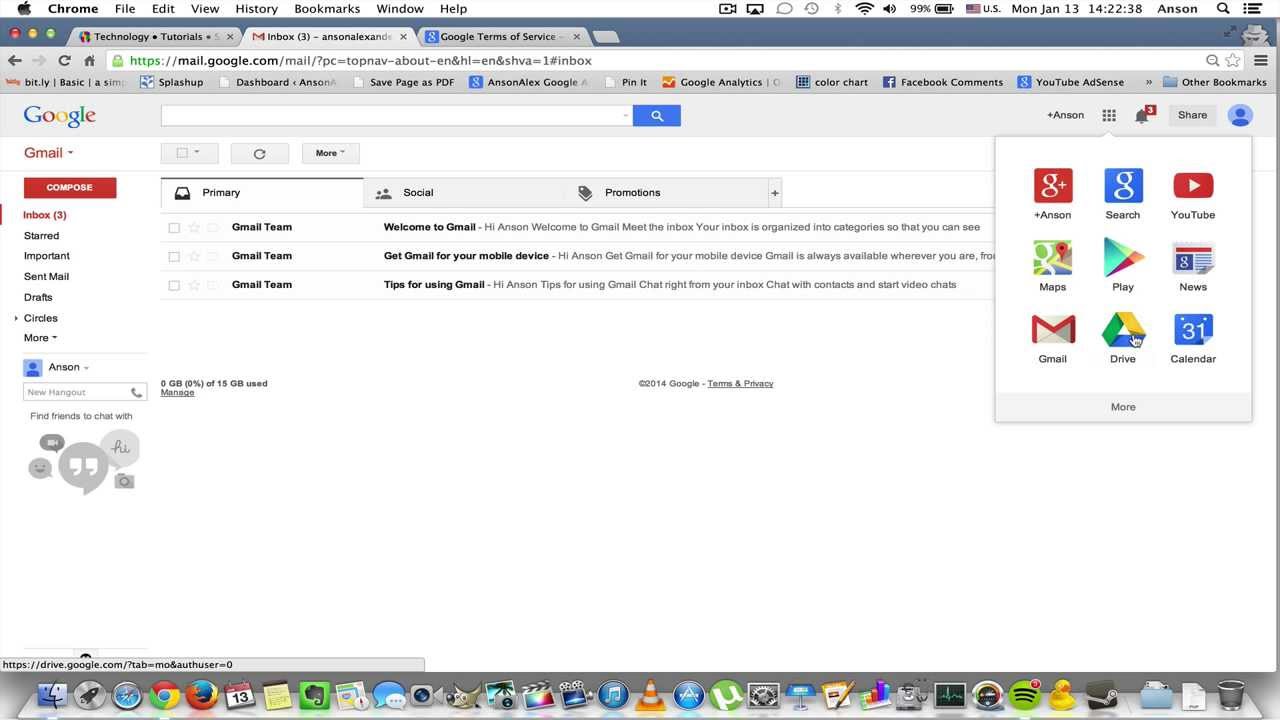Image resolution: width=1280 pixels, height=720 pixels.
Task: Open the Drafts folder
Action: pos(38,297)
